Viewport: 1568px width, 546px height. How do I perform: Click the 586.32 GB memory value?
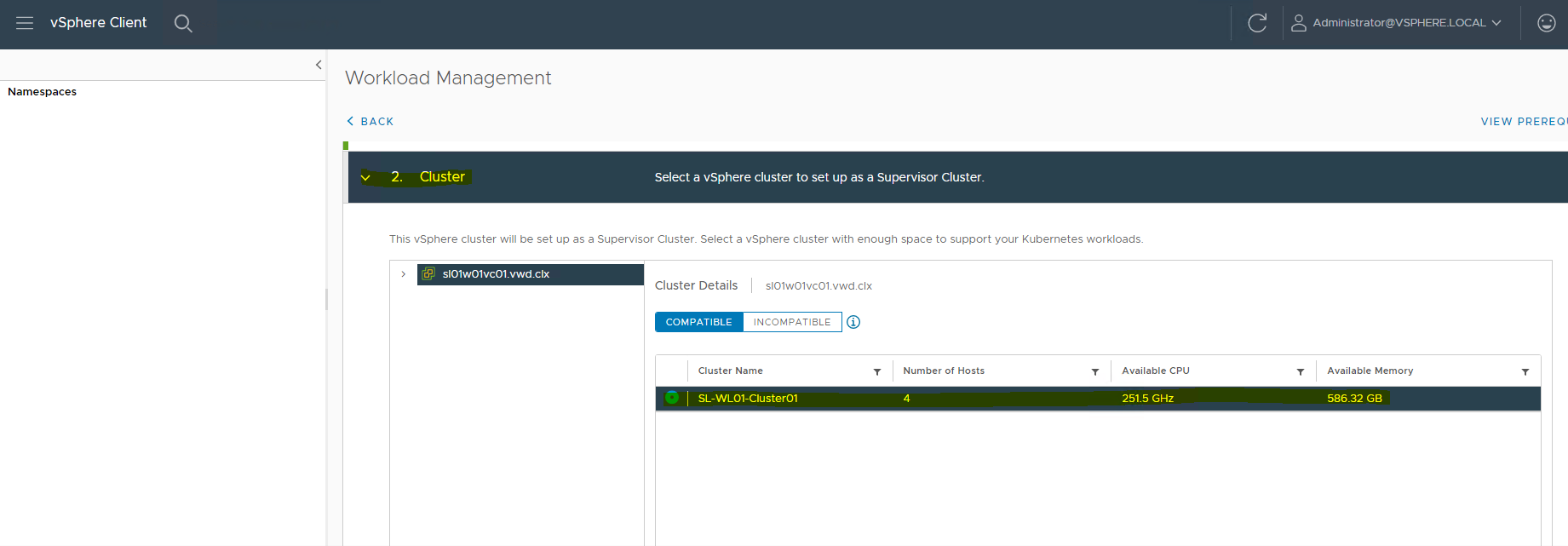(1354, 399)
